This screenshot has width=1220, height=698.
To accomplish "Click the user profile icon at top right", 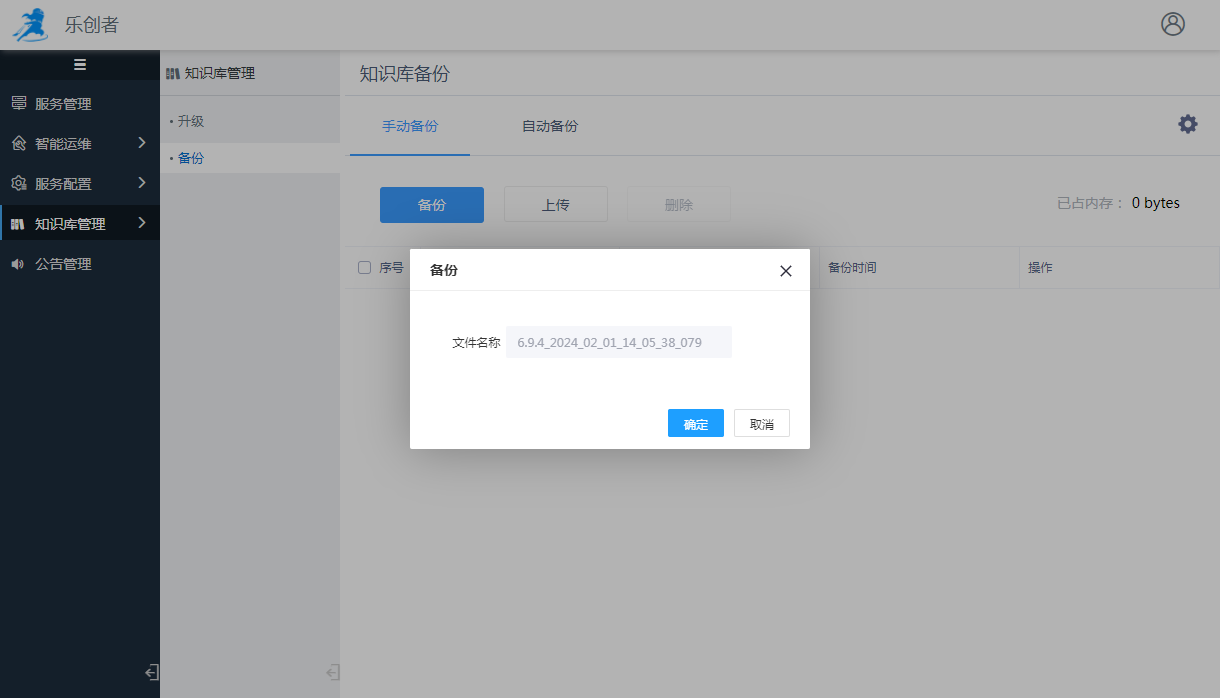I will [x=1173, y=26].
